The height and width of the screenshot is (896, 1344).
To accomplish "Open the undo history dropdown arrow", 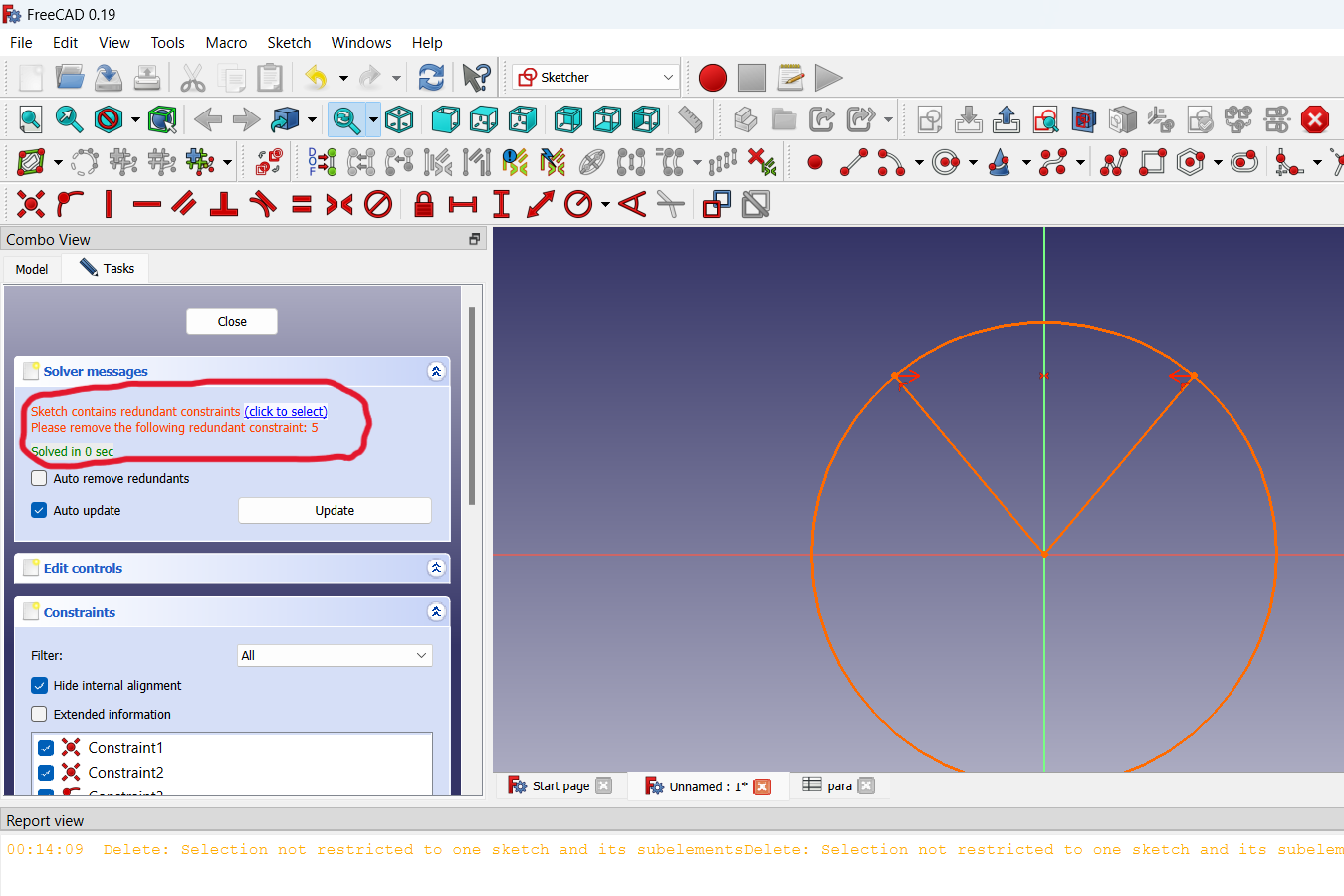I will pyautogui.click(x=343, y=78).
